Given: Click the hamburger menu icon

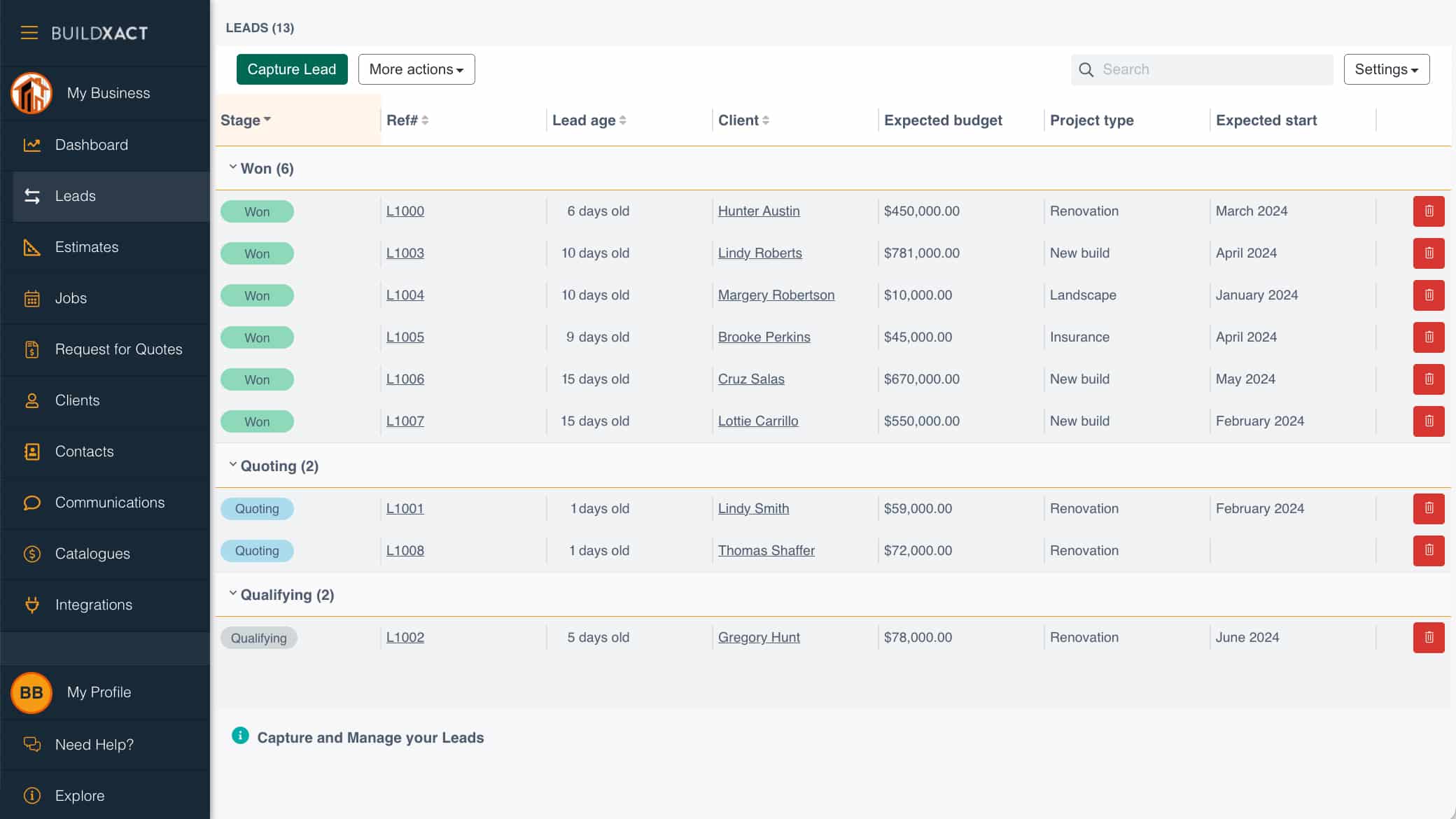Looking at the screenshot, I should coord(29,33).
